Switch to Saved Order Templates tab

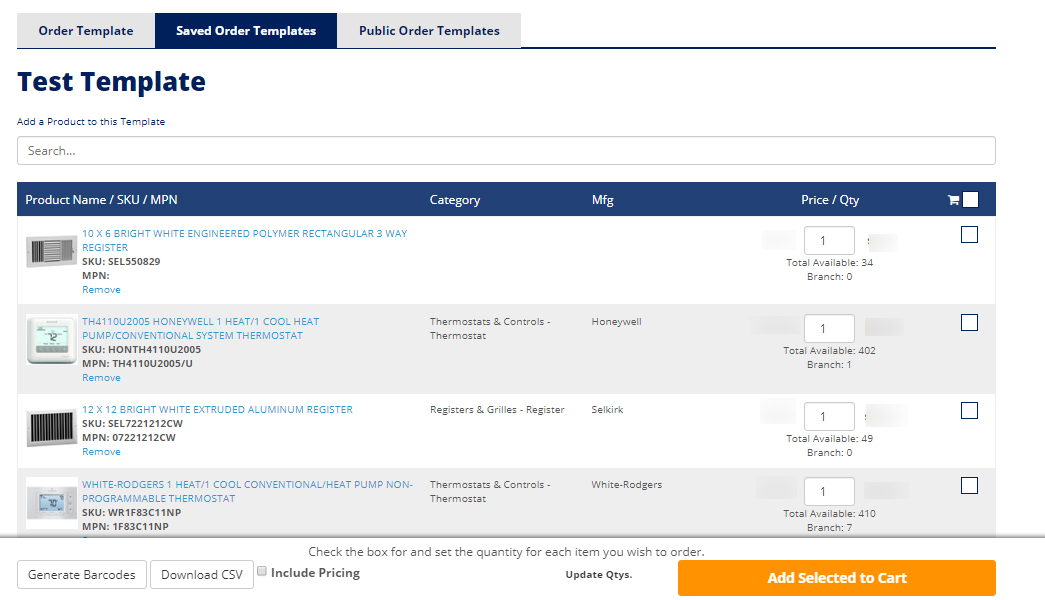[246, 31]
